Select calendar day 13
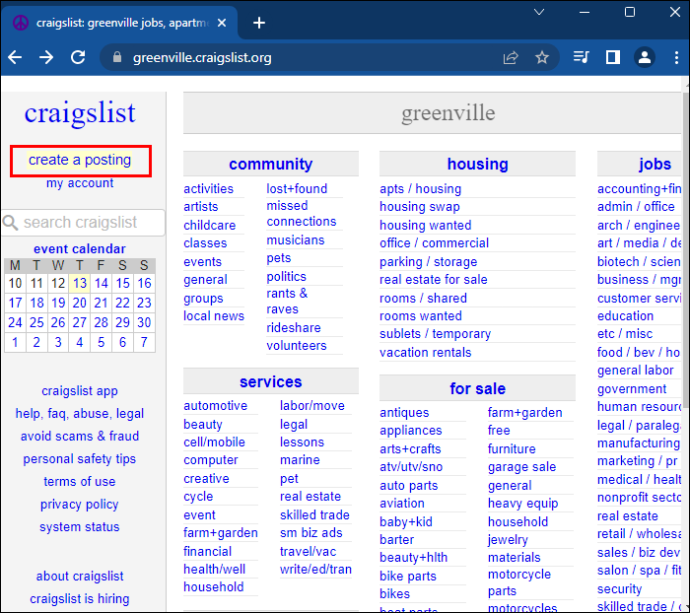The height and width of the screenshot is (613, 690). point(80,283)
